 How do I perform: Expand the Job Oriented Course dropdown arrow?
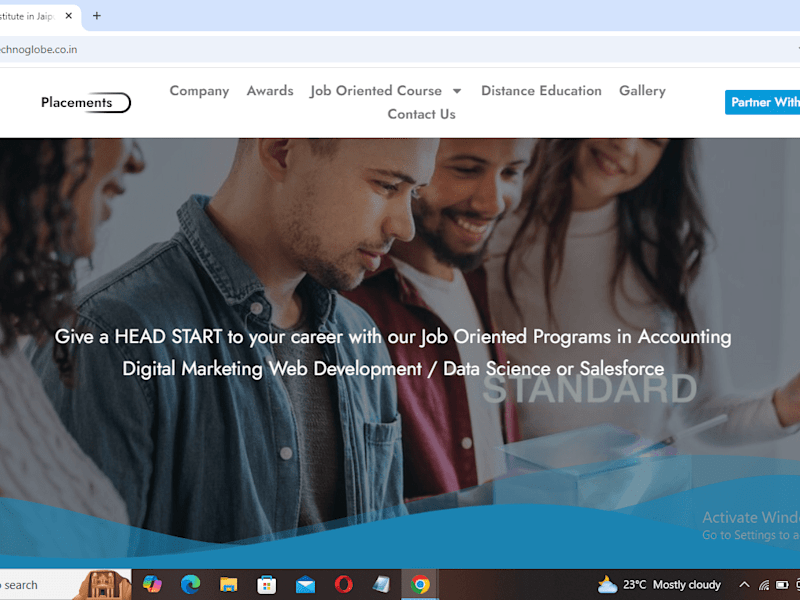[x=457, y=91]
